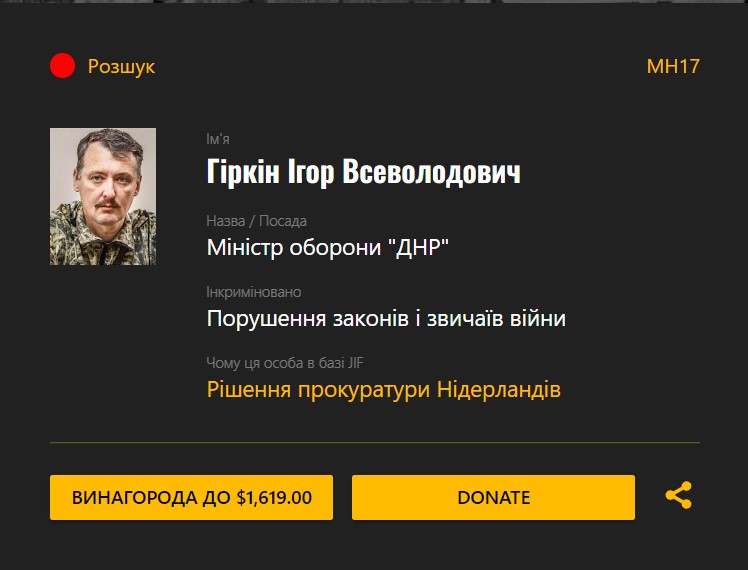Image resolution: width=748 pixels, height=570 pixels.
Task: Click the Міністр оборони "ДНР" position text
Action: pos(328,247)
